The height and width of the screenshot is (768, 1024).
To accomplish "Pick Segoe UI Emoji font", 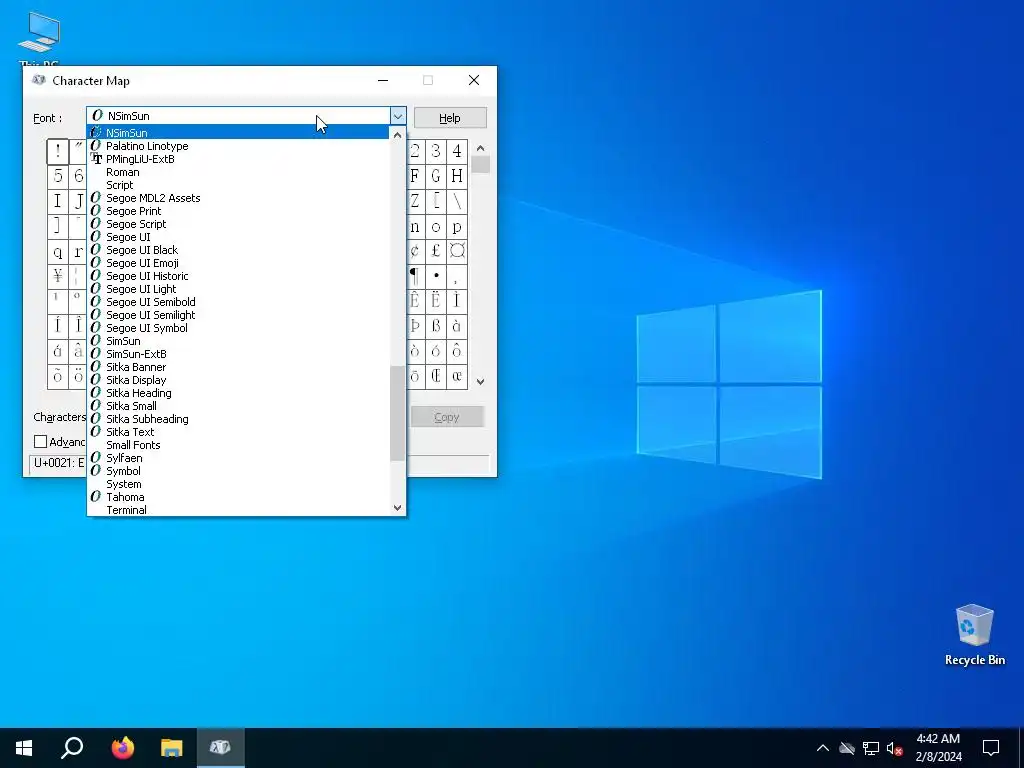I will coord(238,263).
